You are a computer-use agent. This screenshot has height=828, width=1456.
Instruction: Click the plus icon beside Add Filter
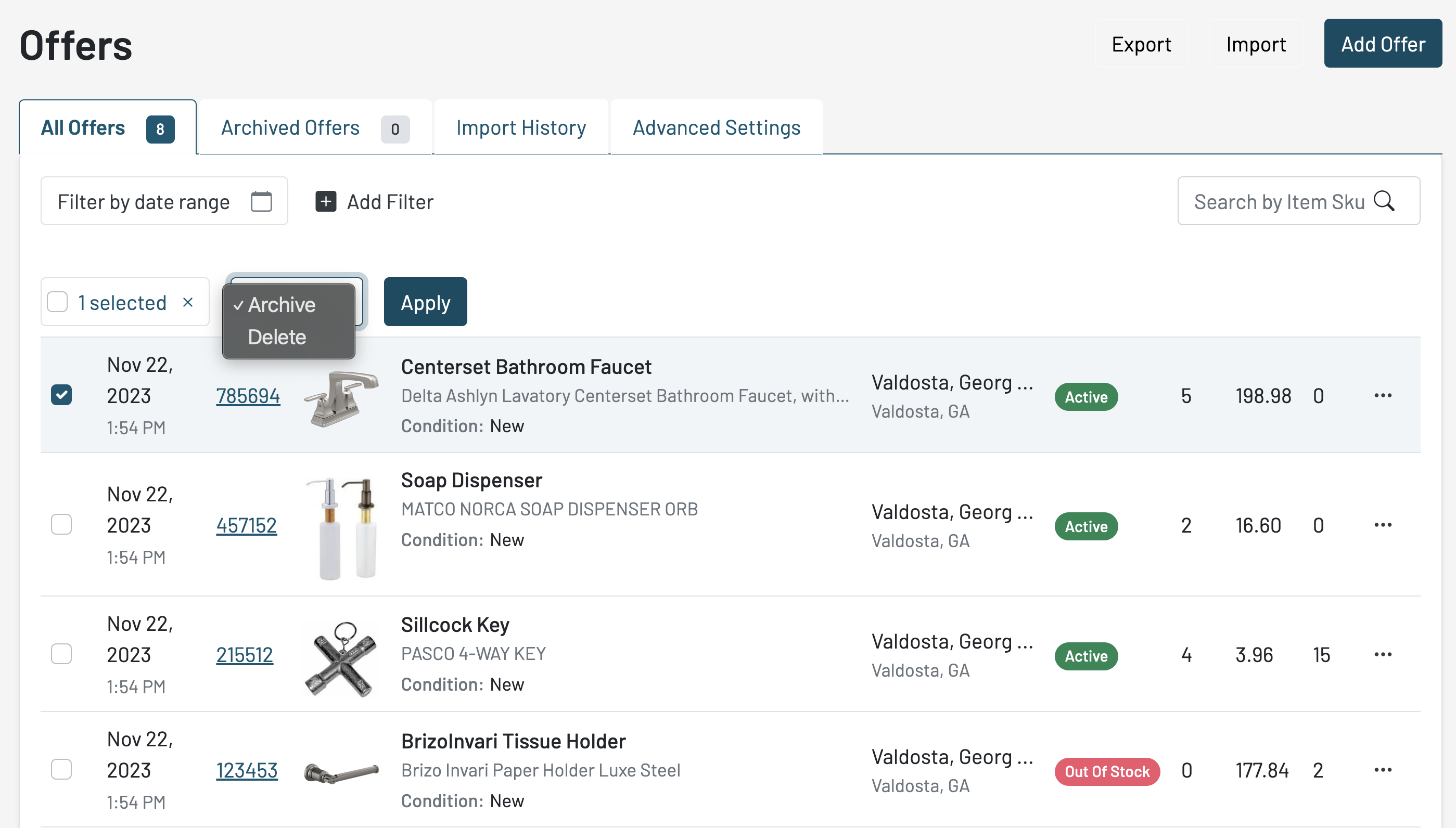pyautogui.click(x=325, y=201)
